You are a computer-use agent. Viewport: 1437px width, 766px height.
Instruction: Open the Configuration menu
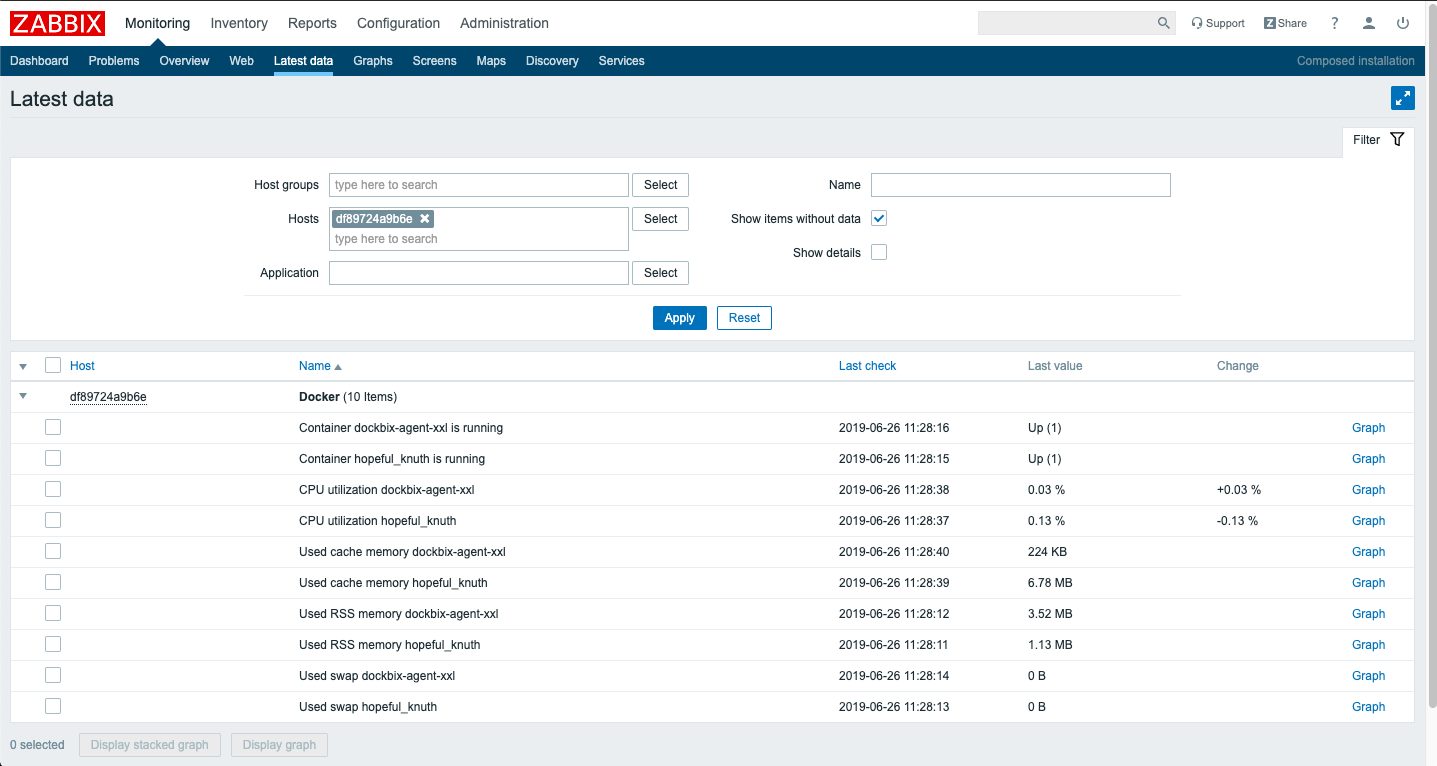pyautogui.click(x=398, y=22)
